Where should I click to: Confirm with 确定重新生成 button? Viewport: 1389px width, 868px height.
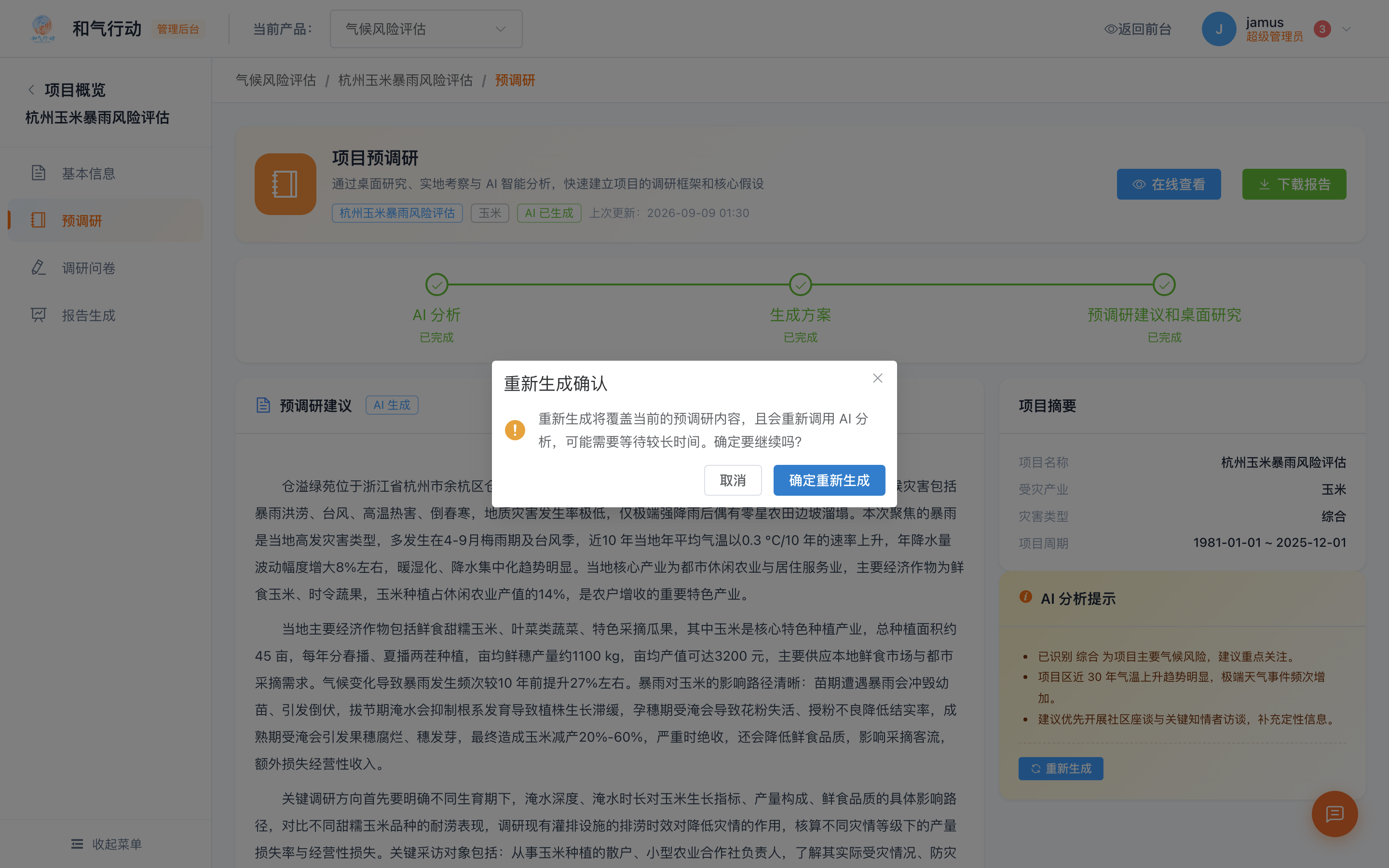[x=829, y=480]
